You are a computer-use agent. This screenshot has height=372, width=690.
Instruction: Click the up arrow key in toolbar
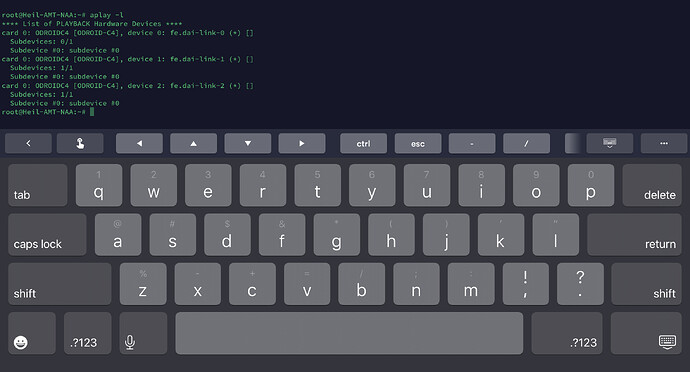[193, 144]
